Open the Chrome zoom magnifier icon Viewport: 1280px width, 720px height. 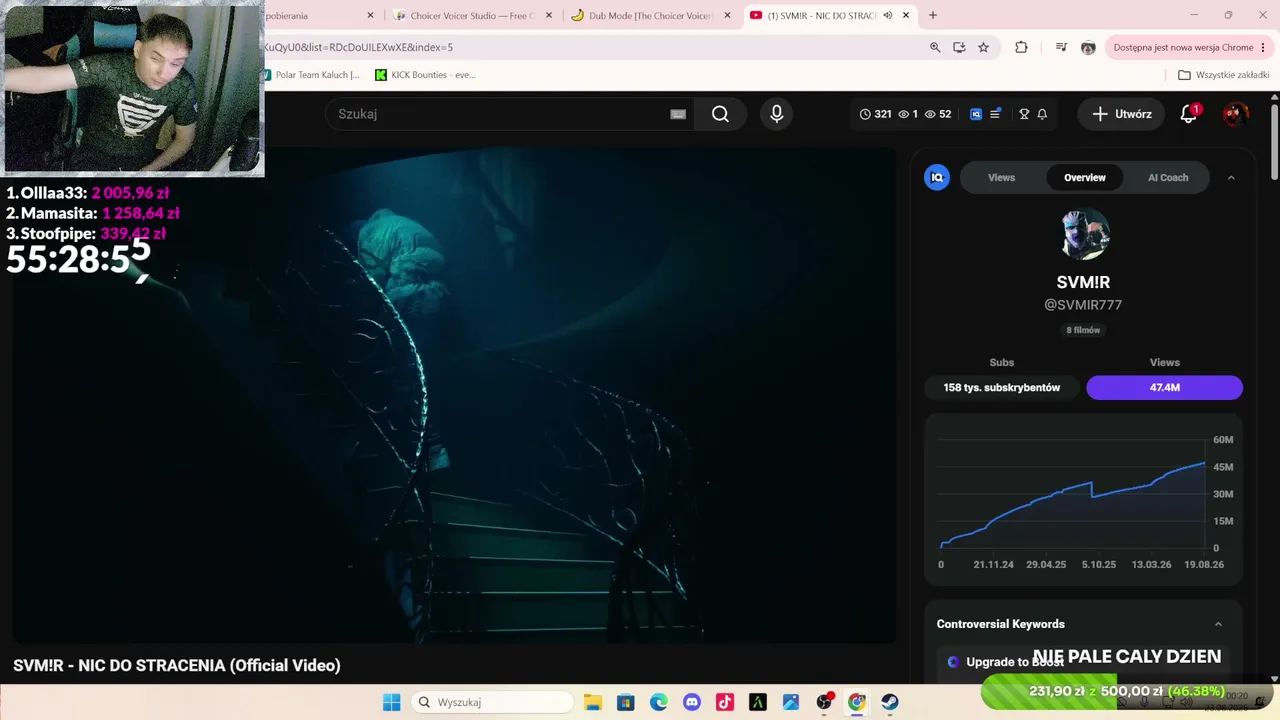pyautogui.click(x=935, y=47)
